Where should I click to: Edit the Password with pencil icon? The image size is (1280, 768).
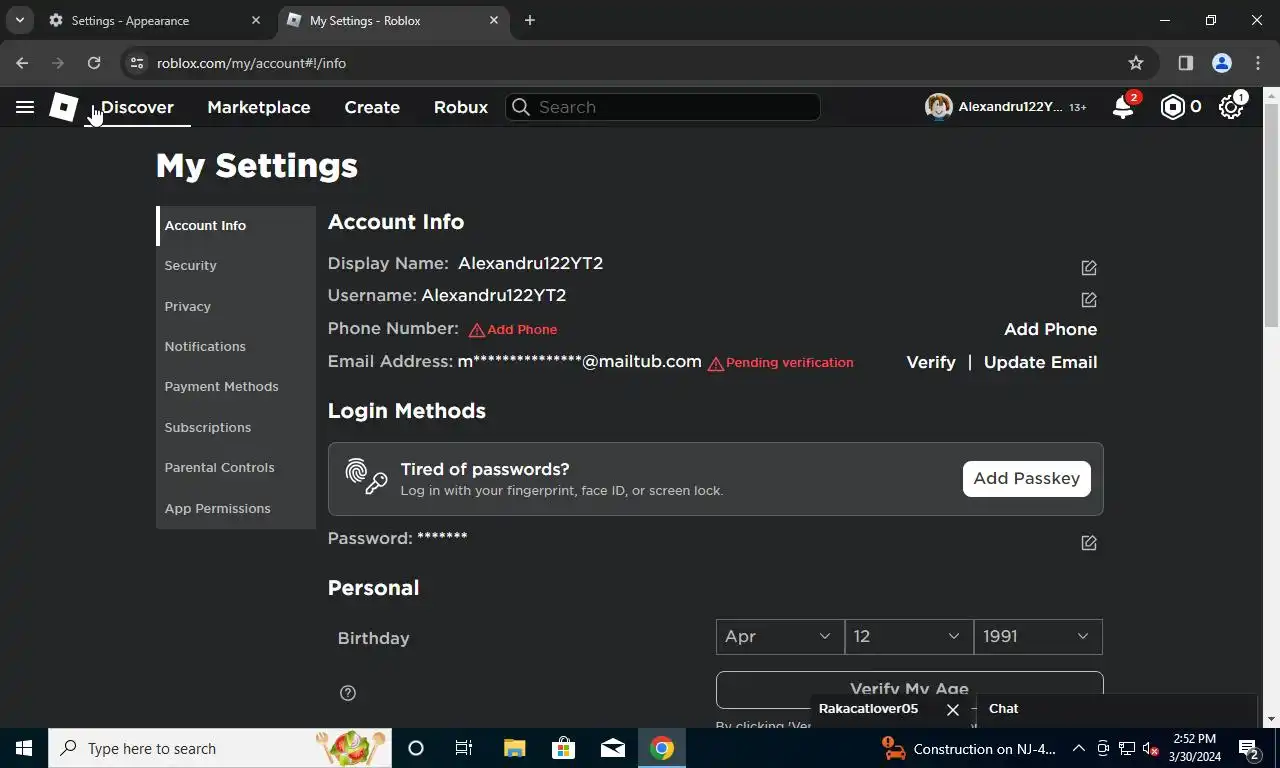1089,542
